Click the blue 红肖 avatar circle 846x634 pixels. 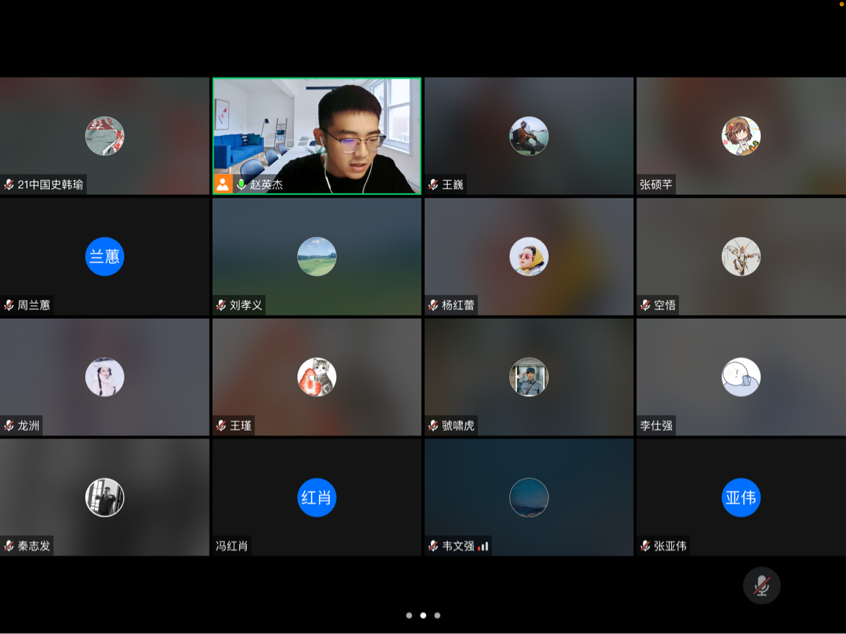pos(316,498)
